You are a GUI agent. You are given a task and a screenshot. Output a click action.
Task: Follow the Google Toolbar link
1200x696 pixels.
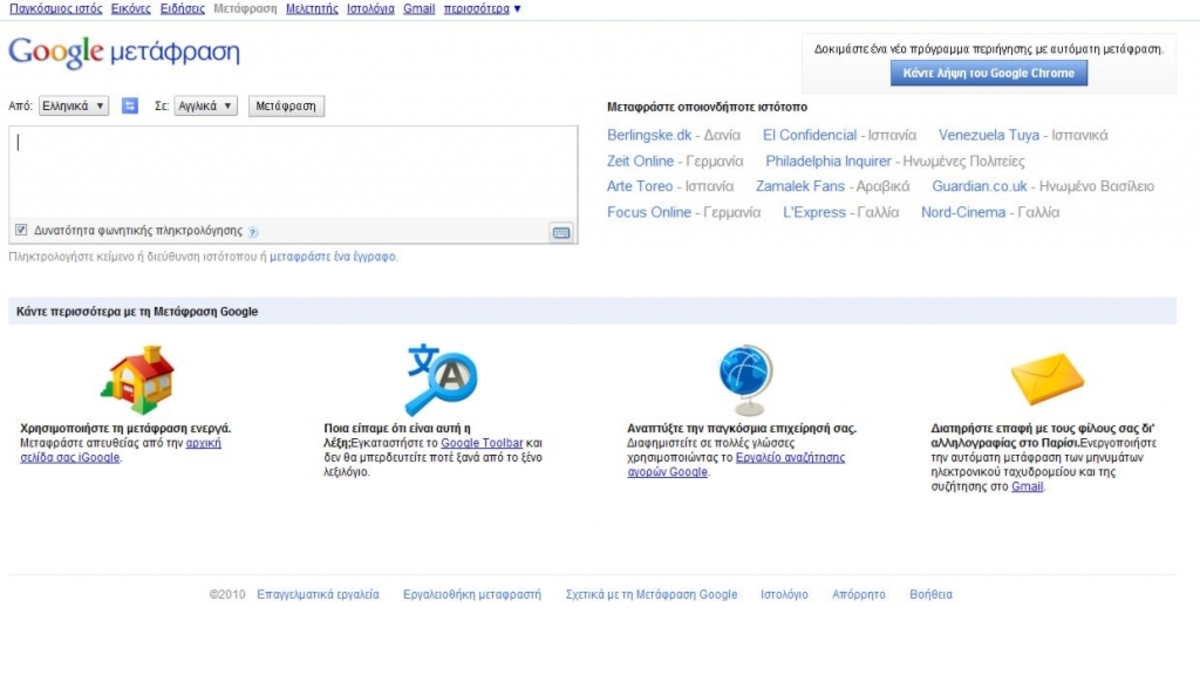(482, 442)
